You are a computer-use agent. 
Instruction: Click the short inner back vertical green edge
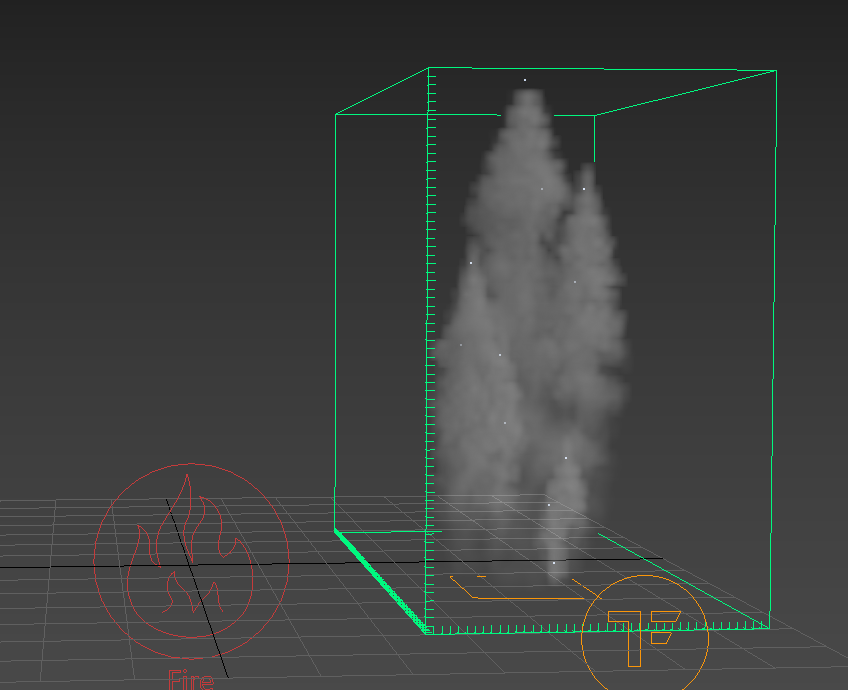[595, 138]
